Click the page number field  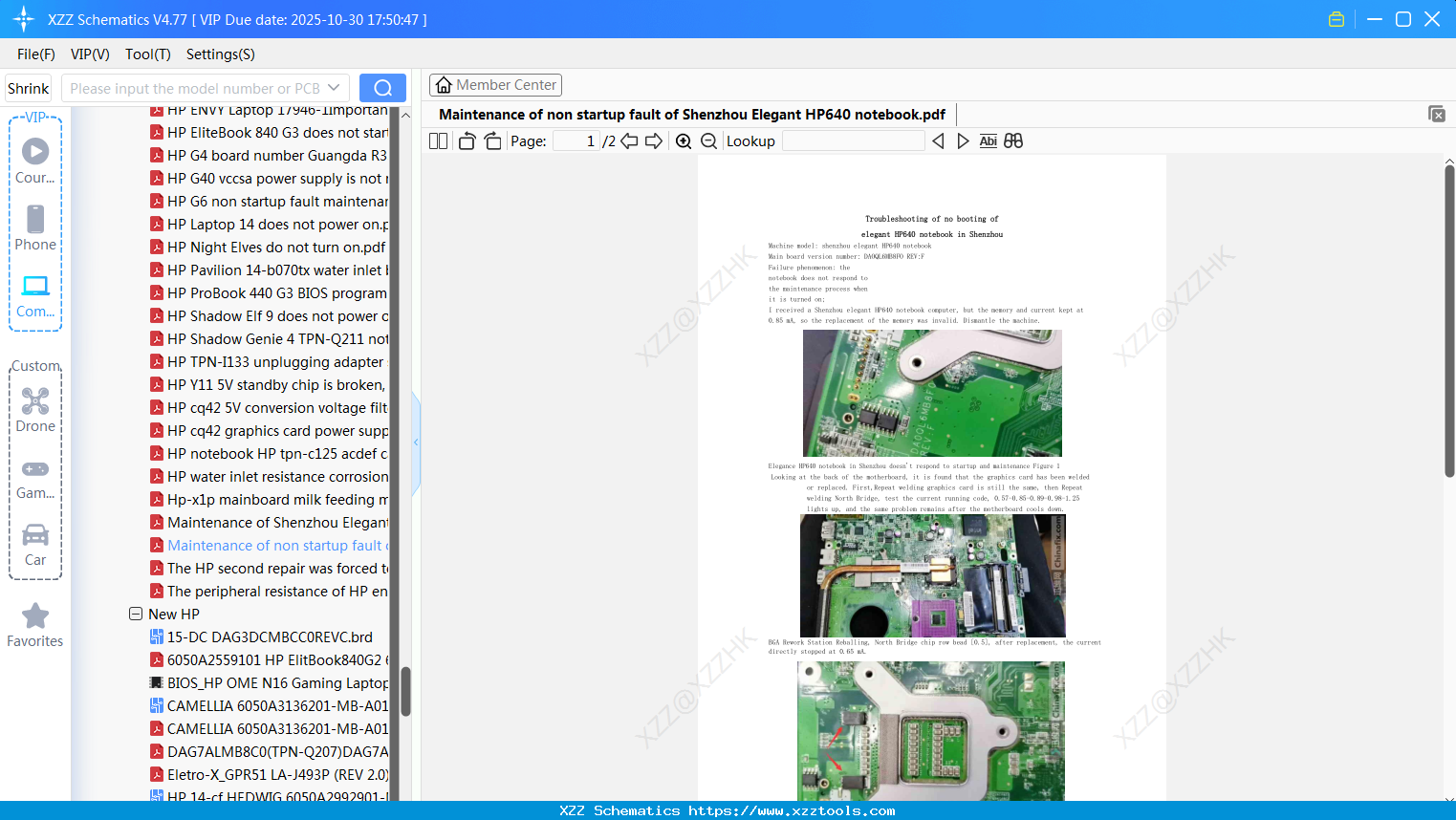point(576,141)
